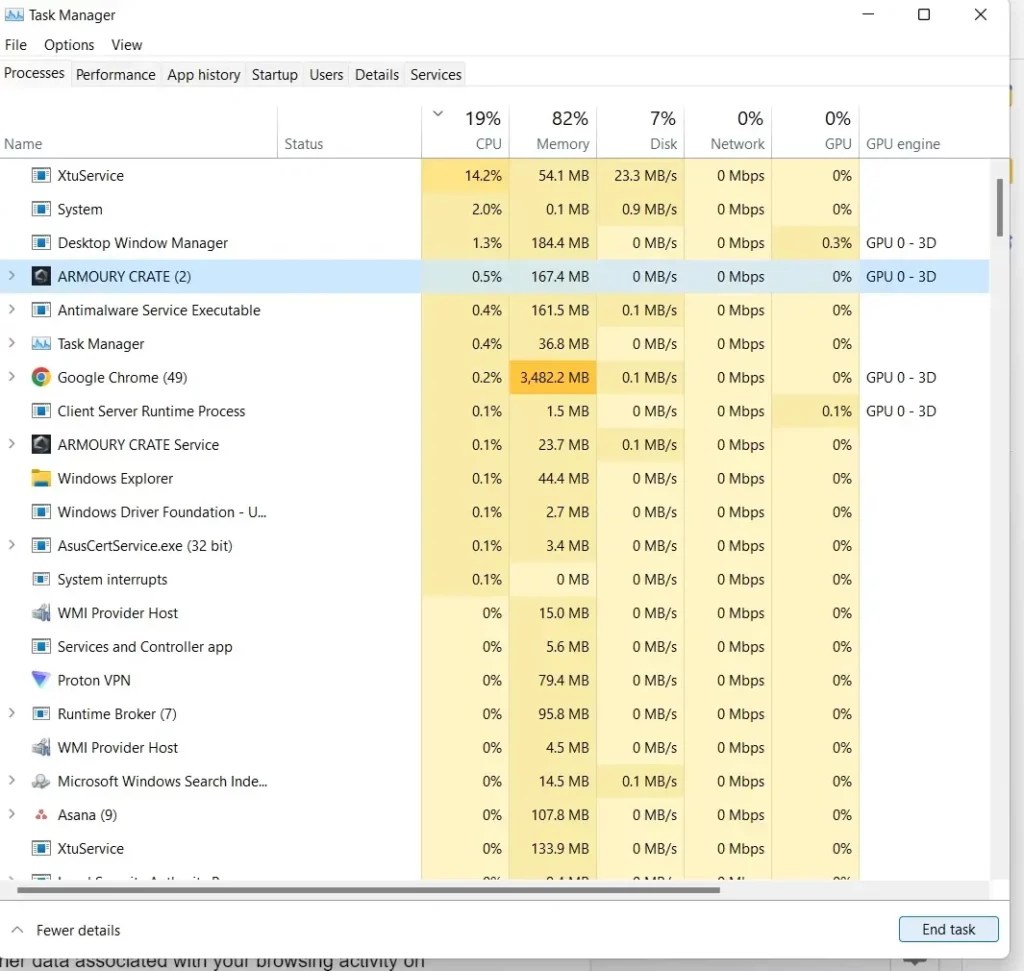Select the ARMOURY CRATE process icon
This screenshot has width=1024, height=971.
[40, 276]
